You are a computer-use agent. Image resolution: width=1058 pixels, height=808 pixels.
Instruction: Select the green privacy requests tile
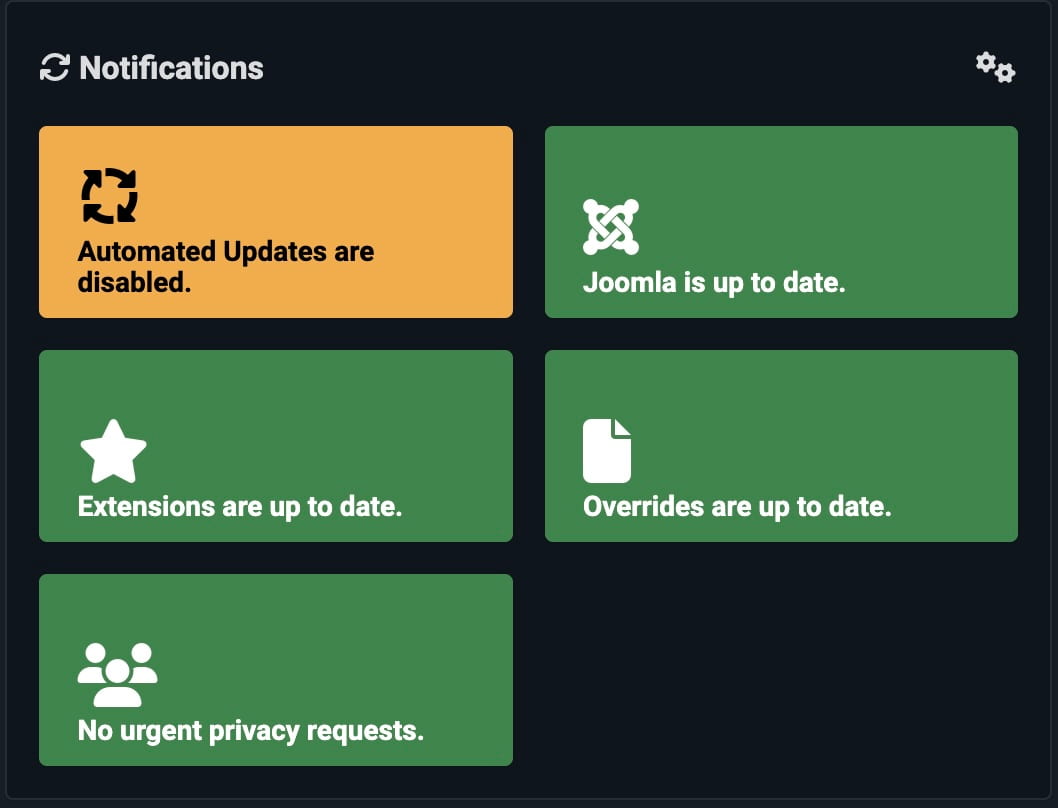pos(276,670)
